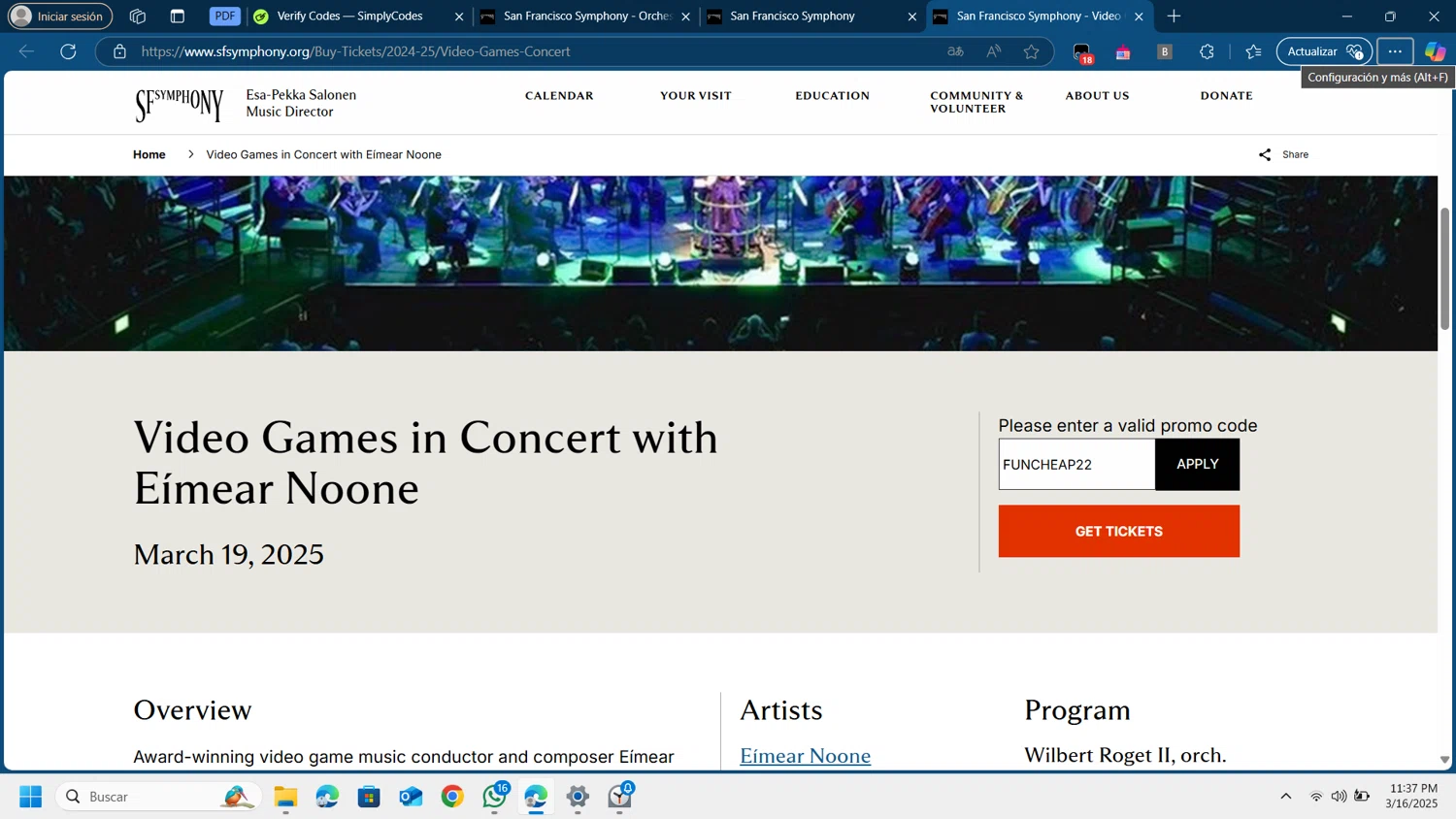Click into the promo code input field
The image size is (1456, 819).
click(1076, 464)
